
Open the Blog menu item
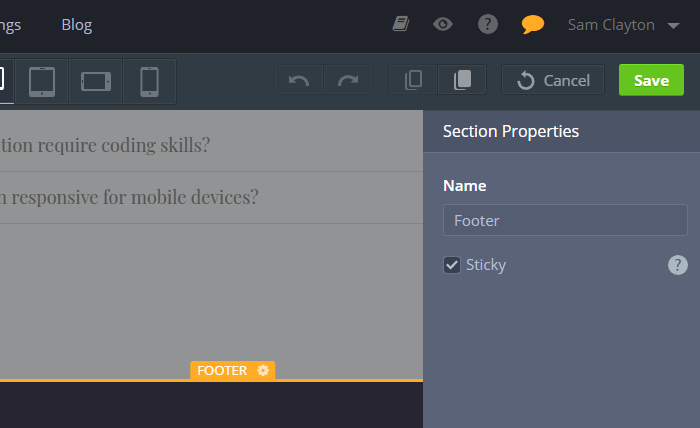76,25
